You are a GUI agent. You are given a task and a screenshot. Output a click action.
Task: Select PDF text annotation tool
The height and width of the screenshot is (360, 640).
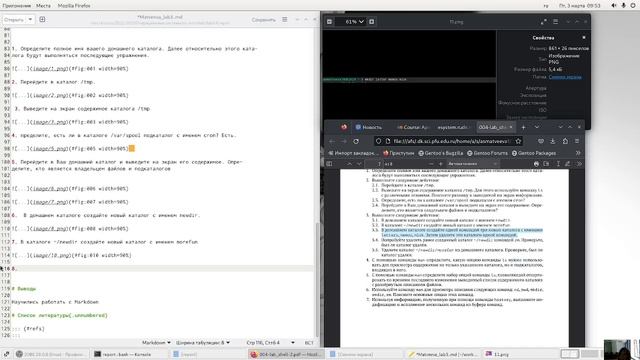tap(558, 164)
